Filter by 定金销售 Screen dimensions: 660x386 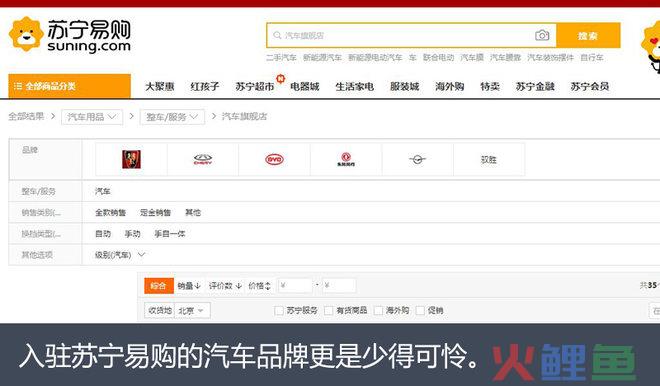[x=155, y=213]
